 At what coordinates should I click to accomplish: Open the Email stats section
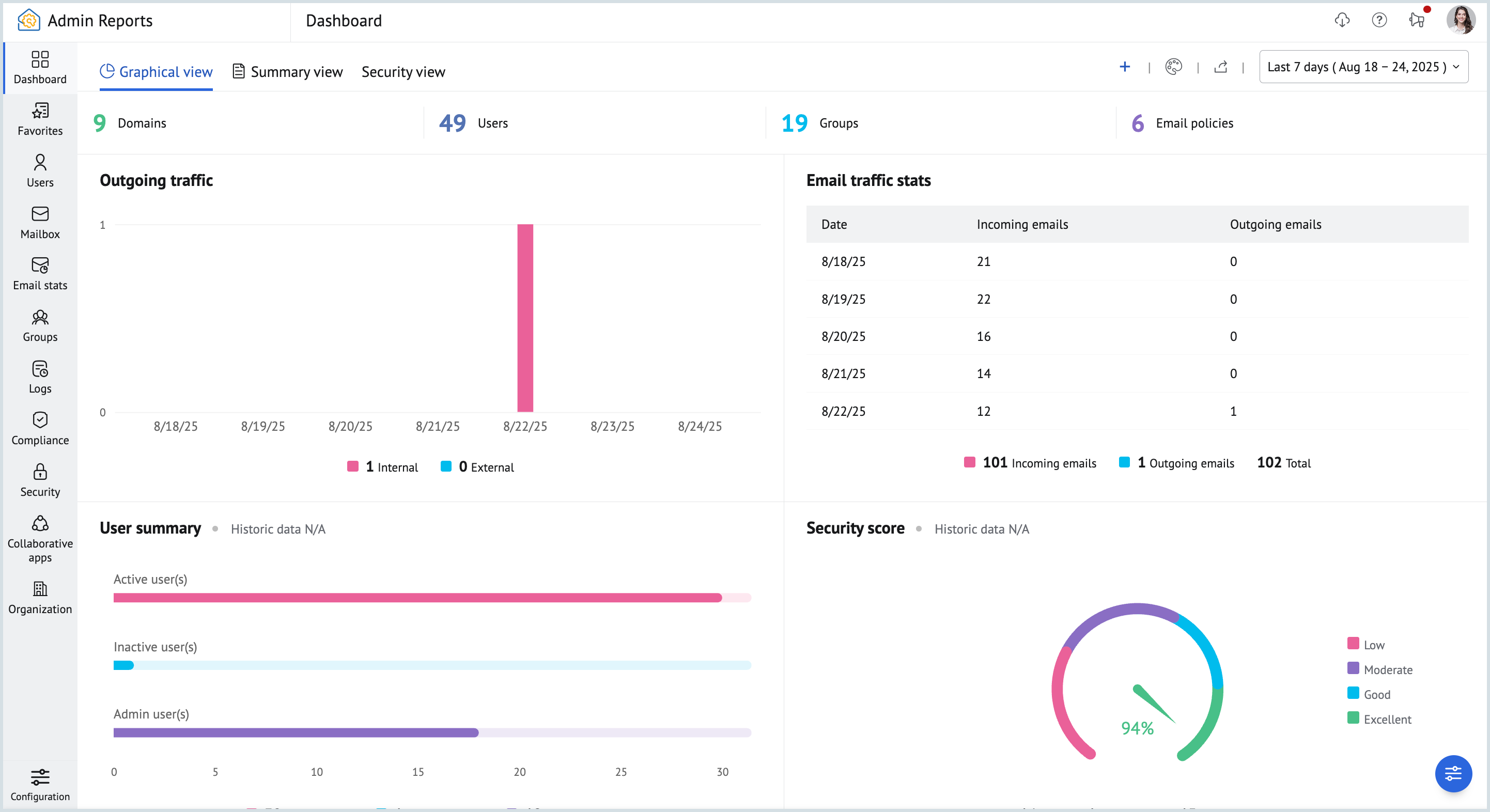pyautogui.click(x=39, y=273)
